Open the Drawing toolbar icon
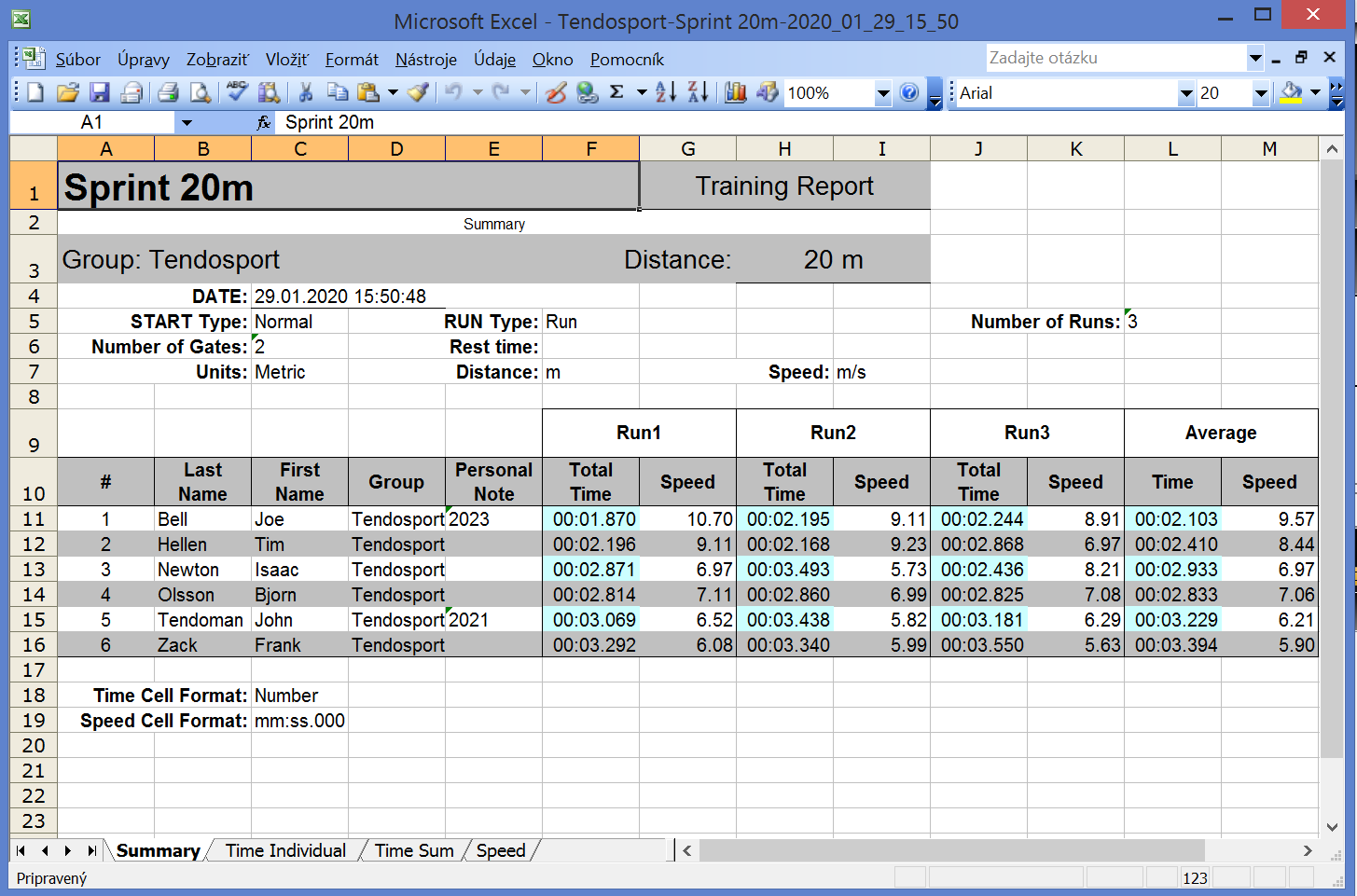Screen dimensions: 1357x896 tap(768, 92)
